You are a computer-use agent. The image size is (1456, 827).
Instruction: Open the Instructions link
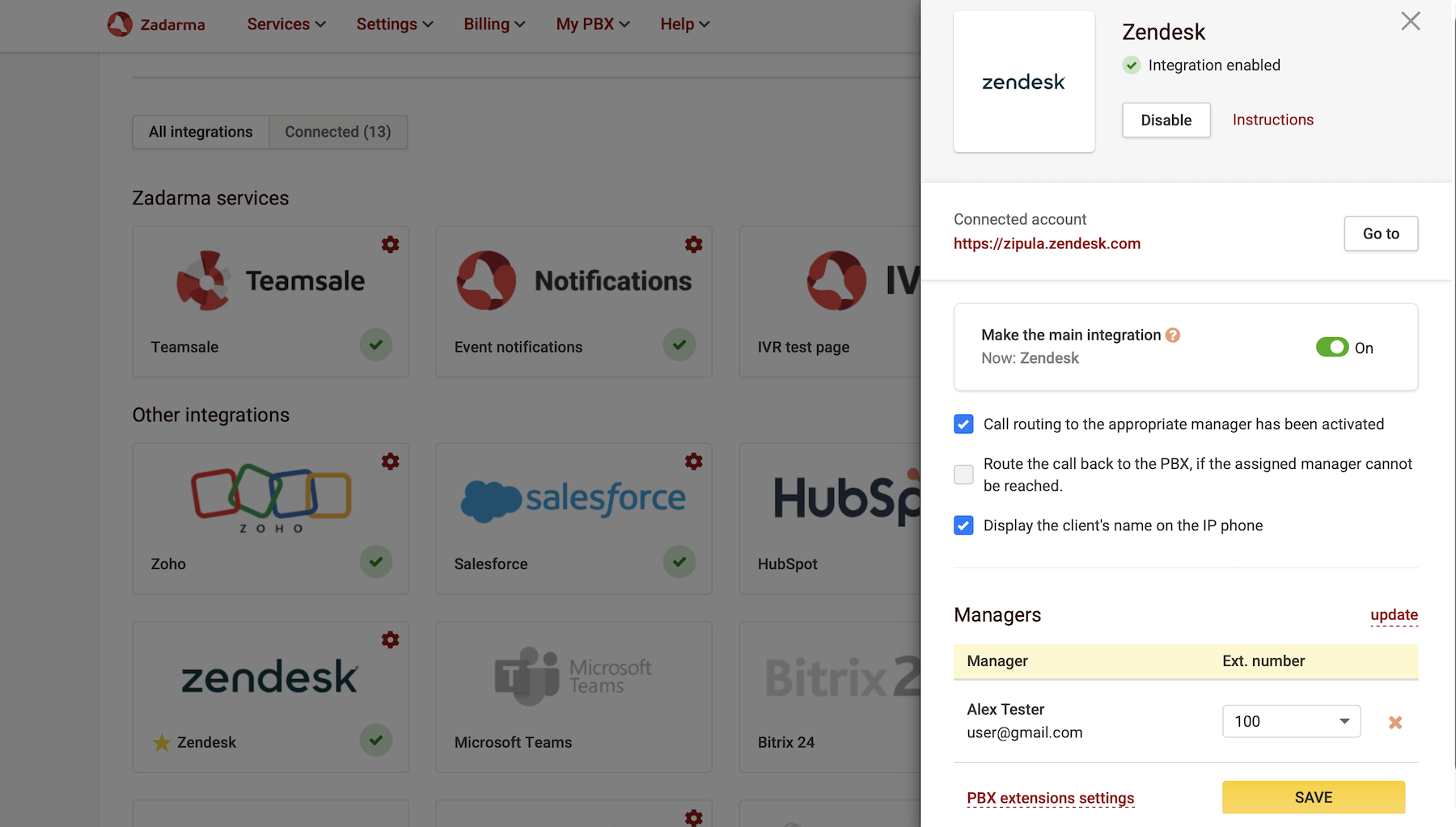click(1273, 120)
